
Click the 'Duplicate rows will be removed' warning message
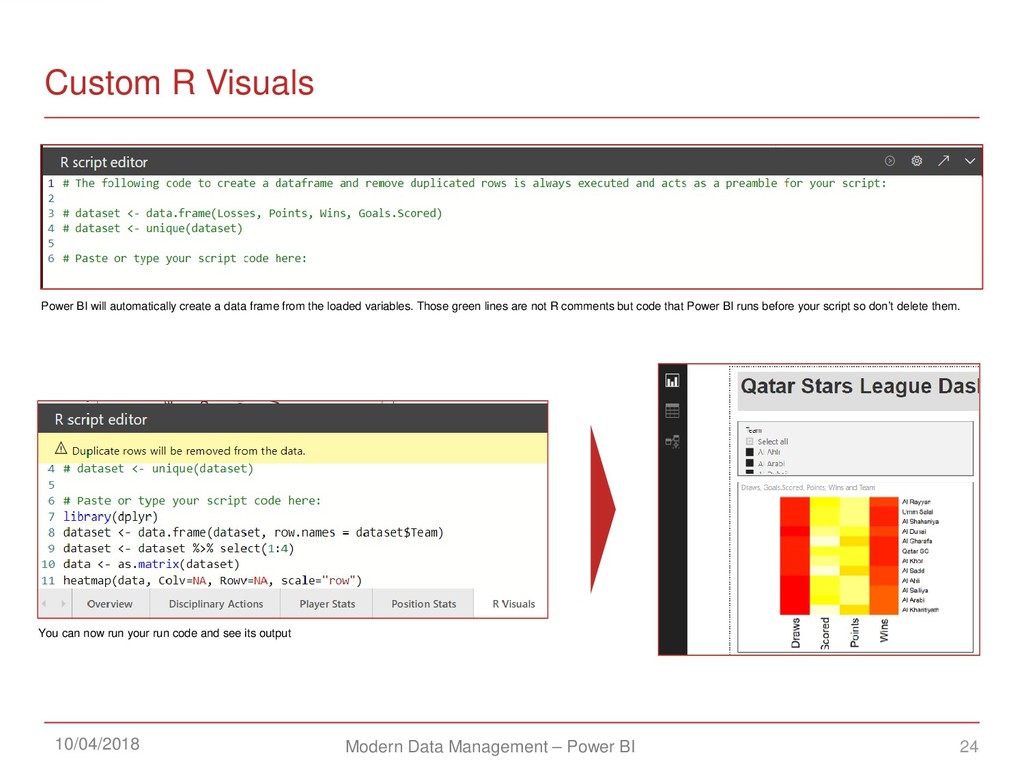pyautogui.click(x=188, y=451)
